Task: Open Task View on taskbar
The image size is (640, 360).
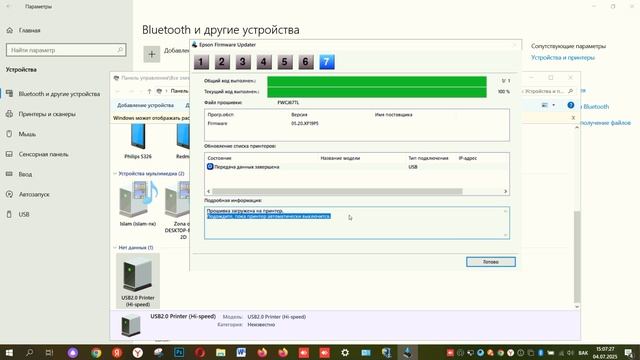Action: [49, 353]
